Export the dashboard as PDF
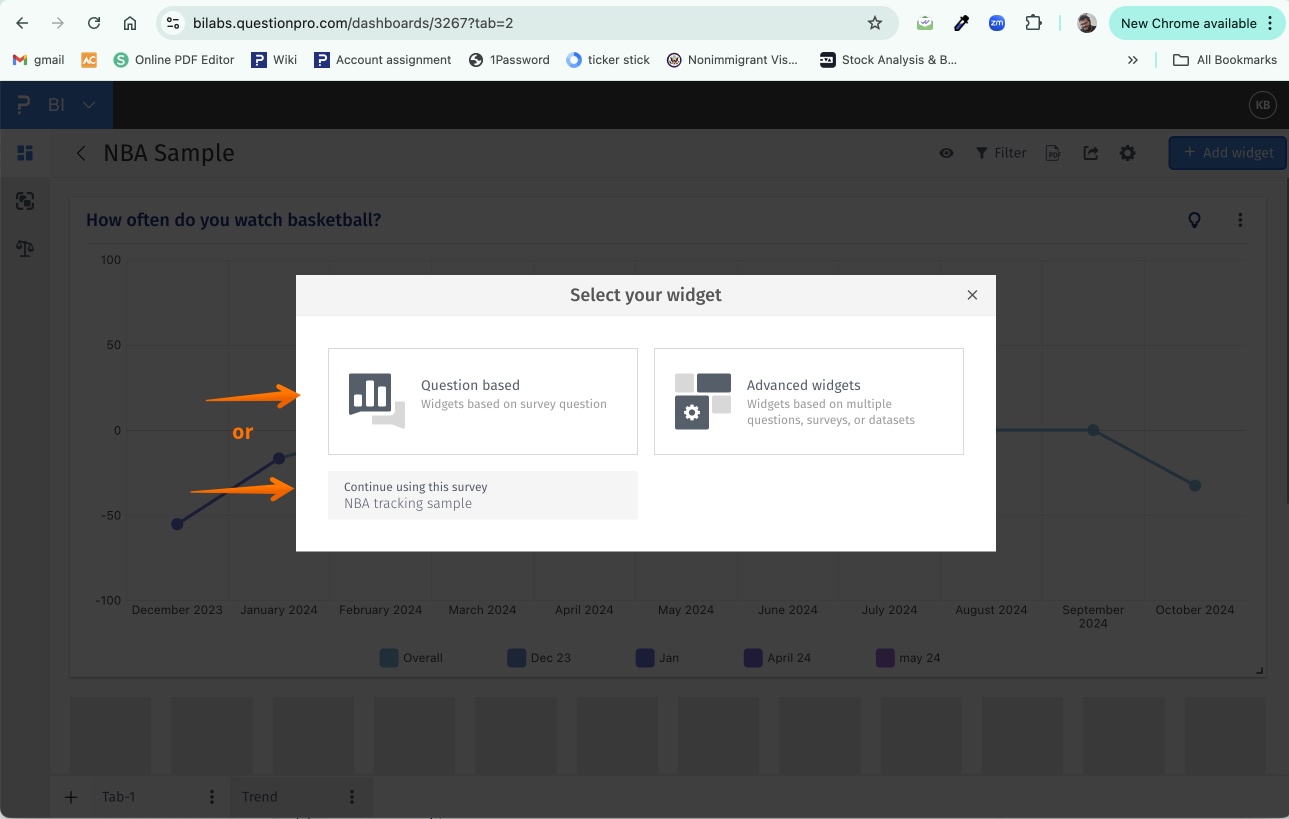 click(1052, 152)
